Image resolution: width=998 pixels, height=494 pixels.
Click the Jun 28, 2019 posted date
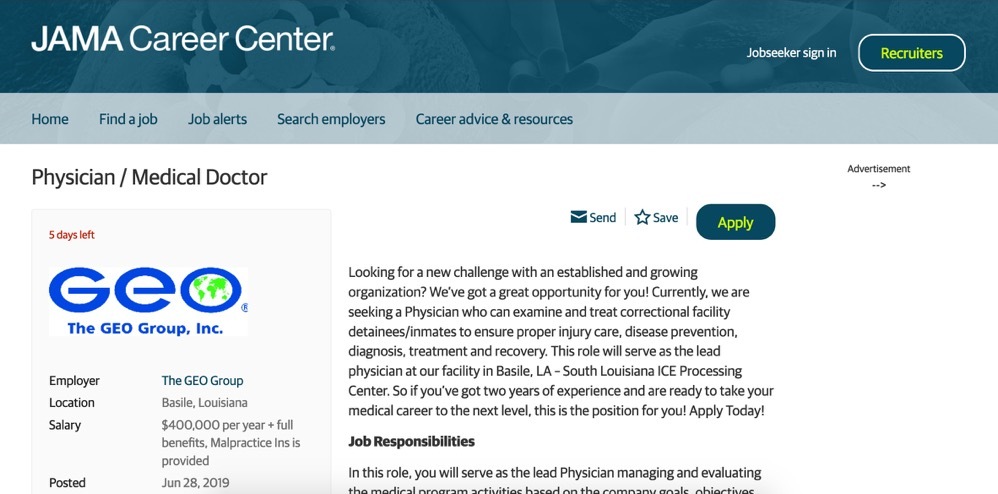195,483
